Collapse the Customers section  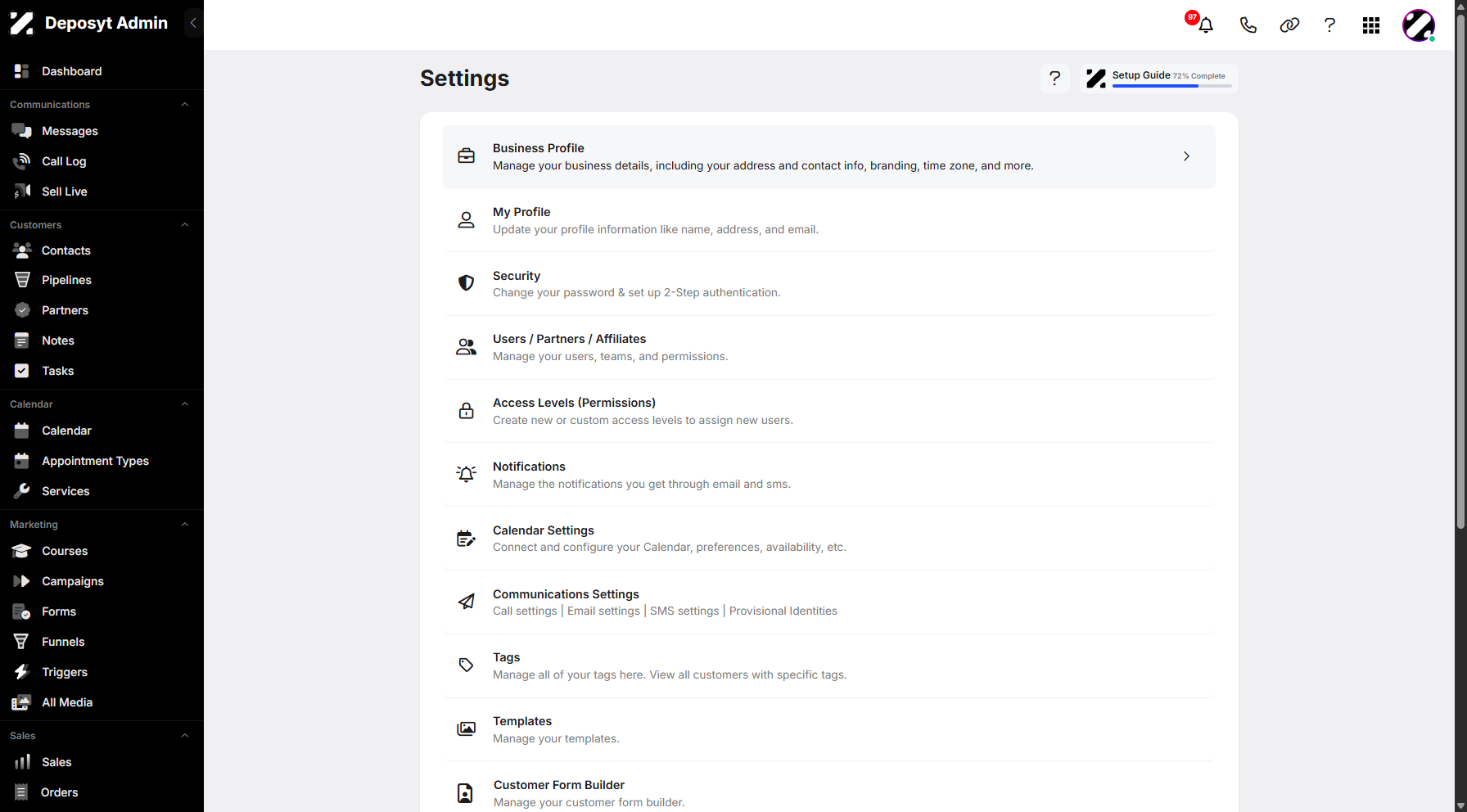pyautogui.click(x=185, y=225)
